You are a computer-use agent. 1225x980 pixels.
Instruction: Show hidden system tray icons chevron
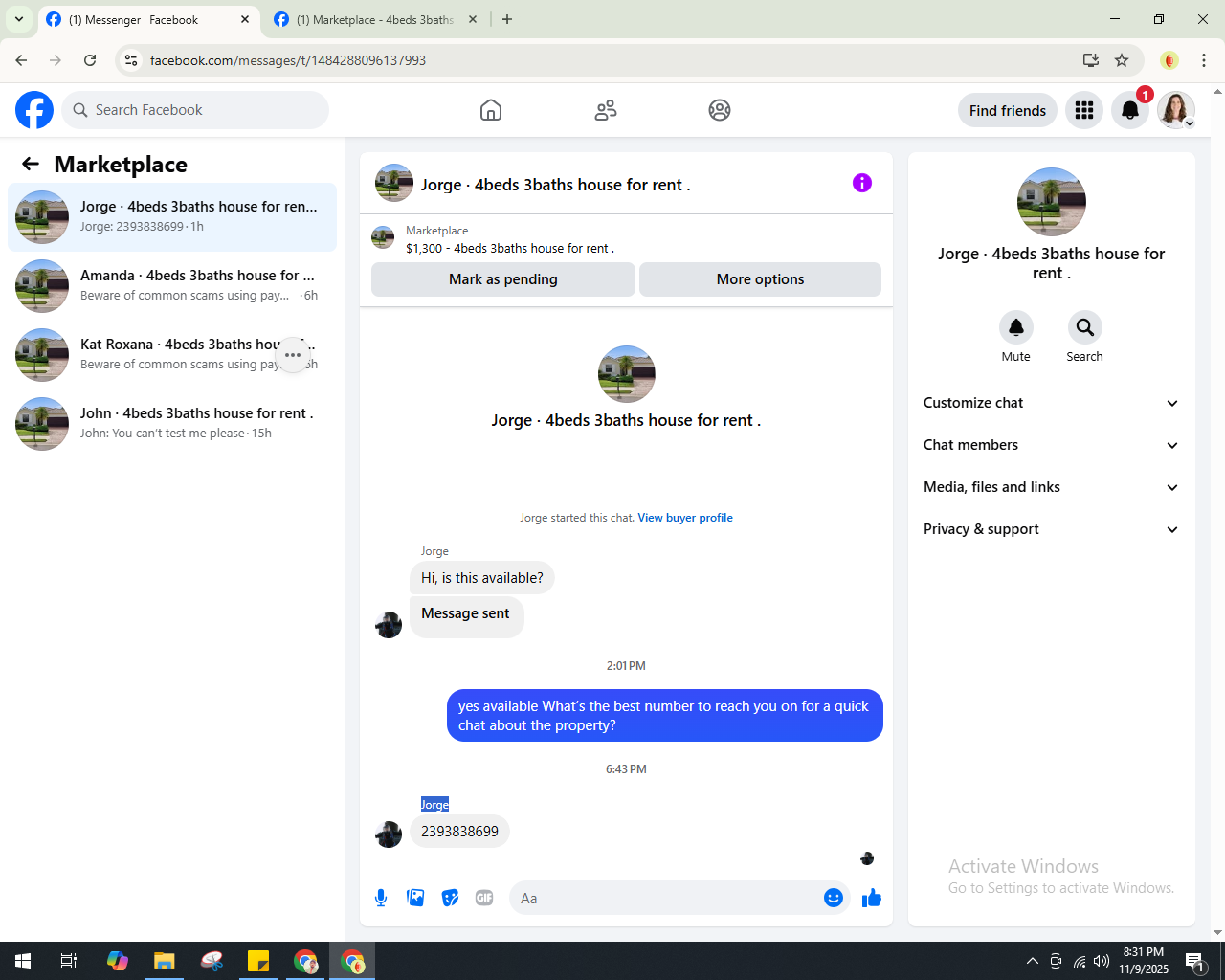click(x=1033, y=961)
